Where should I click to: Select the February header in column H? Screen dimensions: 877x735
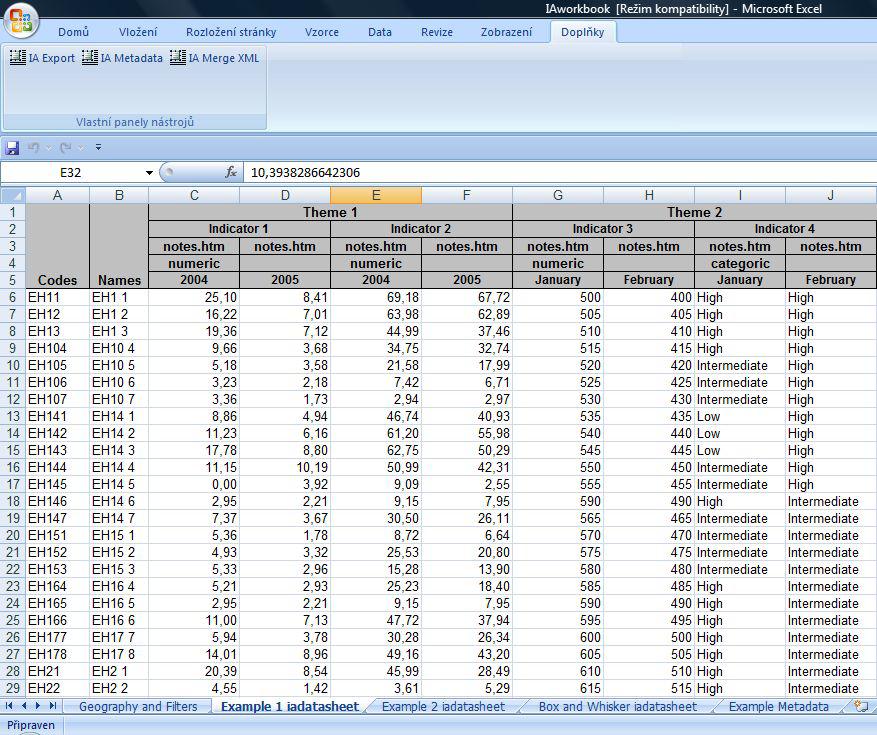[649, 280]
